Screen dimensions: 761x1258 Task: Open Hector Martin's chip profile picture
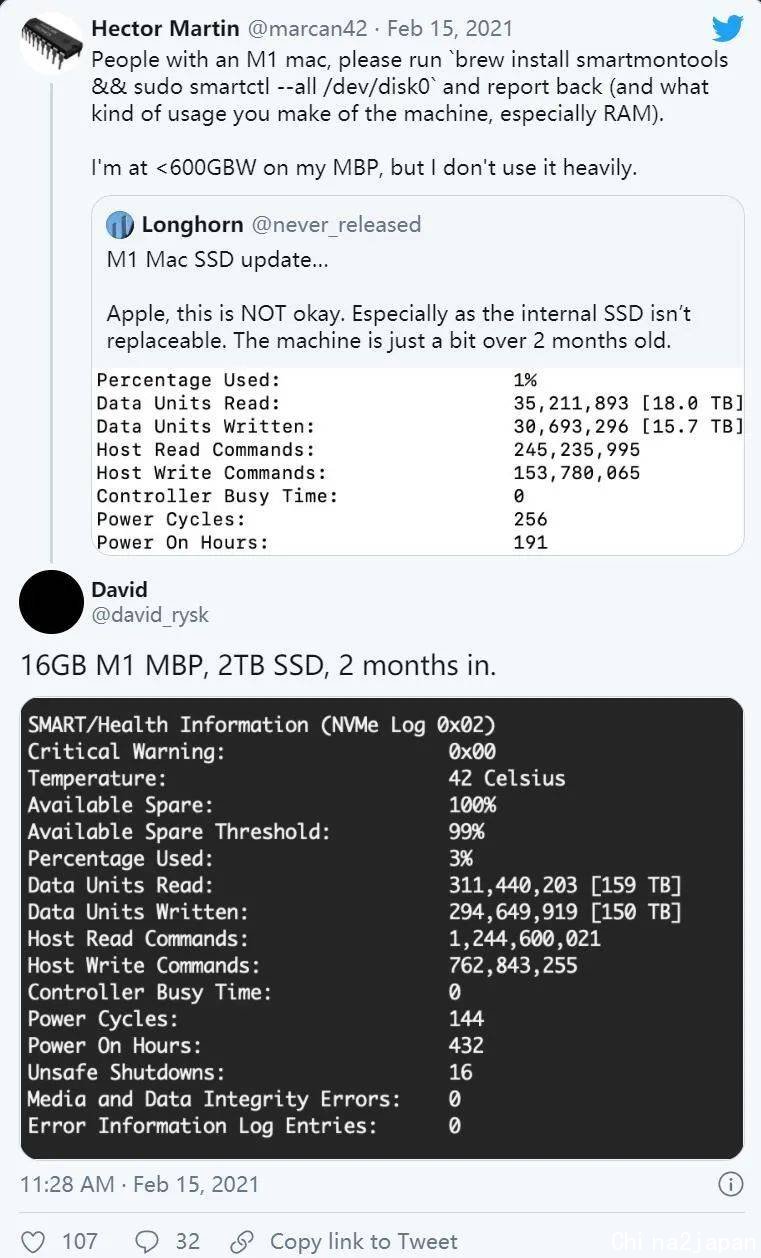(x=51, y=44)
